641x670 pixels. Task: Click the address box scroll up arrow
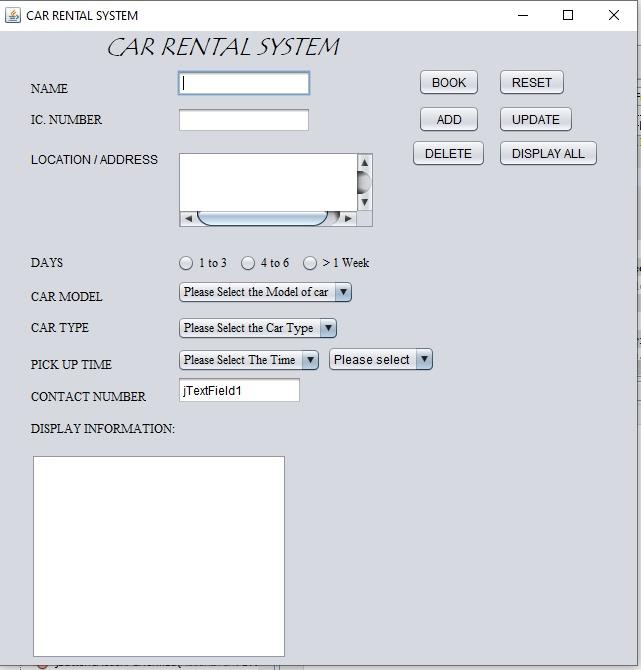tap(365, 163)
